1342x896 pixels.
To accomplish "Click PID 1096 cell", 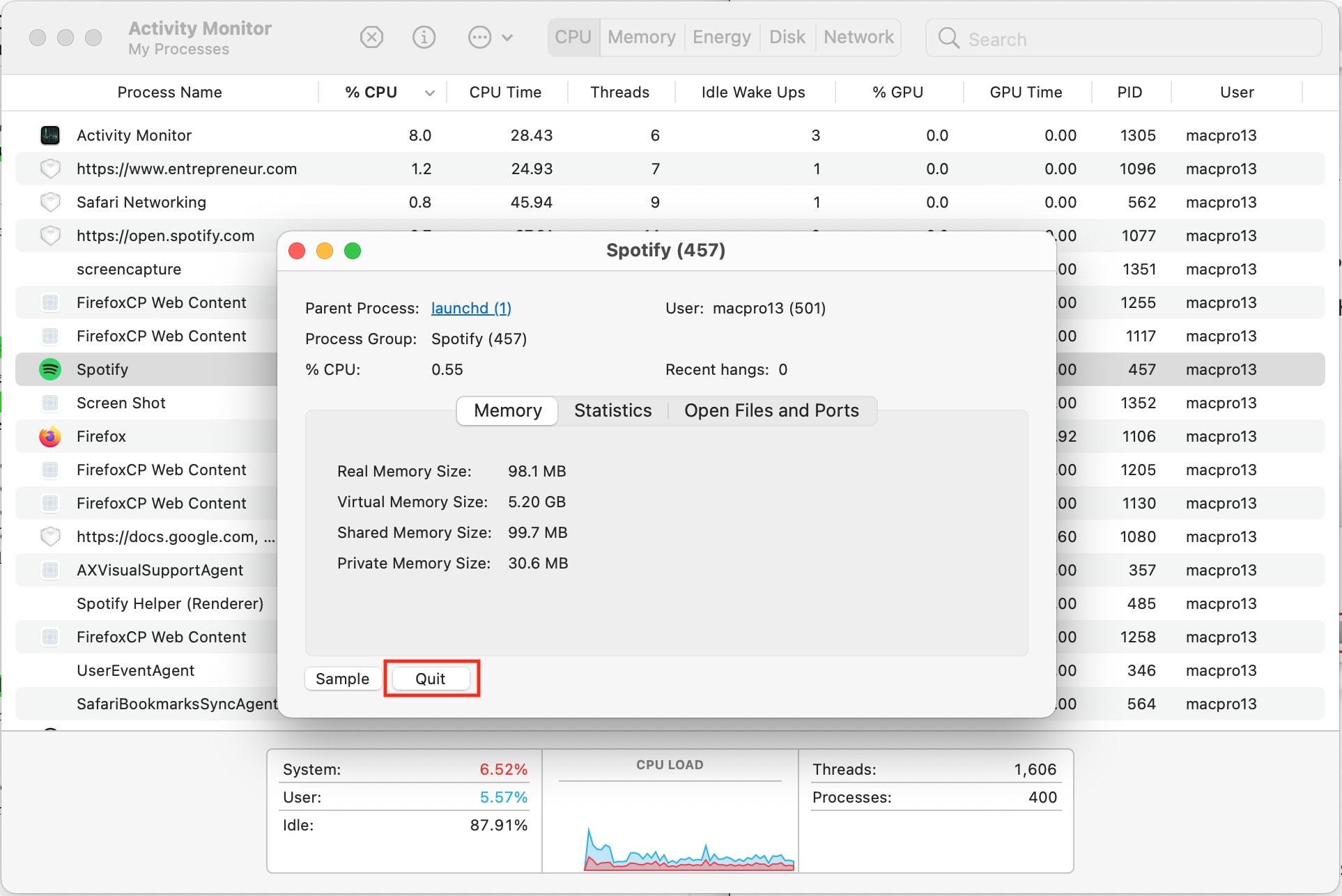I will click(1138, 169).
